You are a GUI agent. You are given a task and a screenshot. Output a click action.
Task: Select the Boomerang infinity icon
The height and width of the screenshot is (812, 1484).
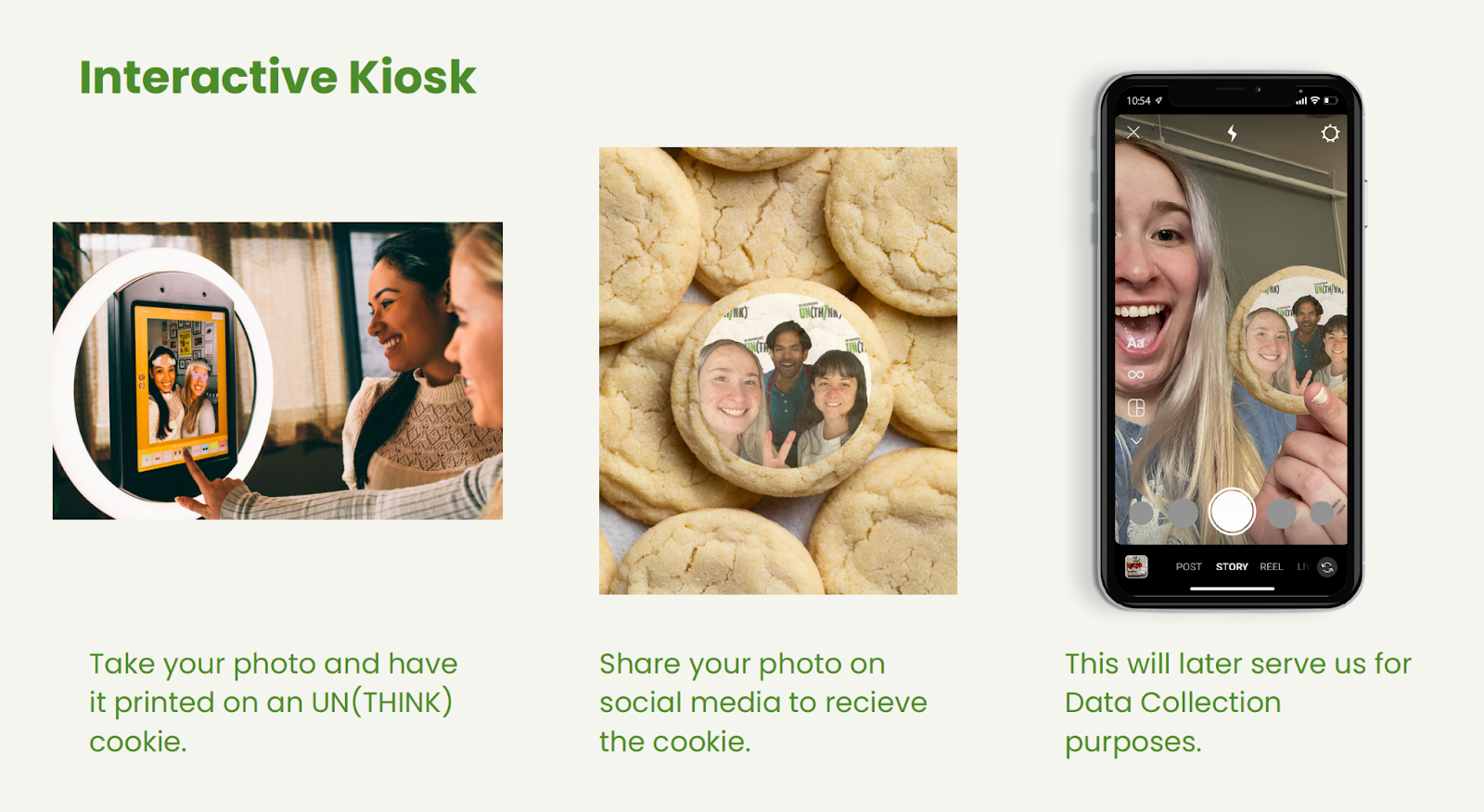click(x=1136, y=374)
